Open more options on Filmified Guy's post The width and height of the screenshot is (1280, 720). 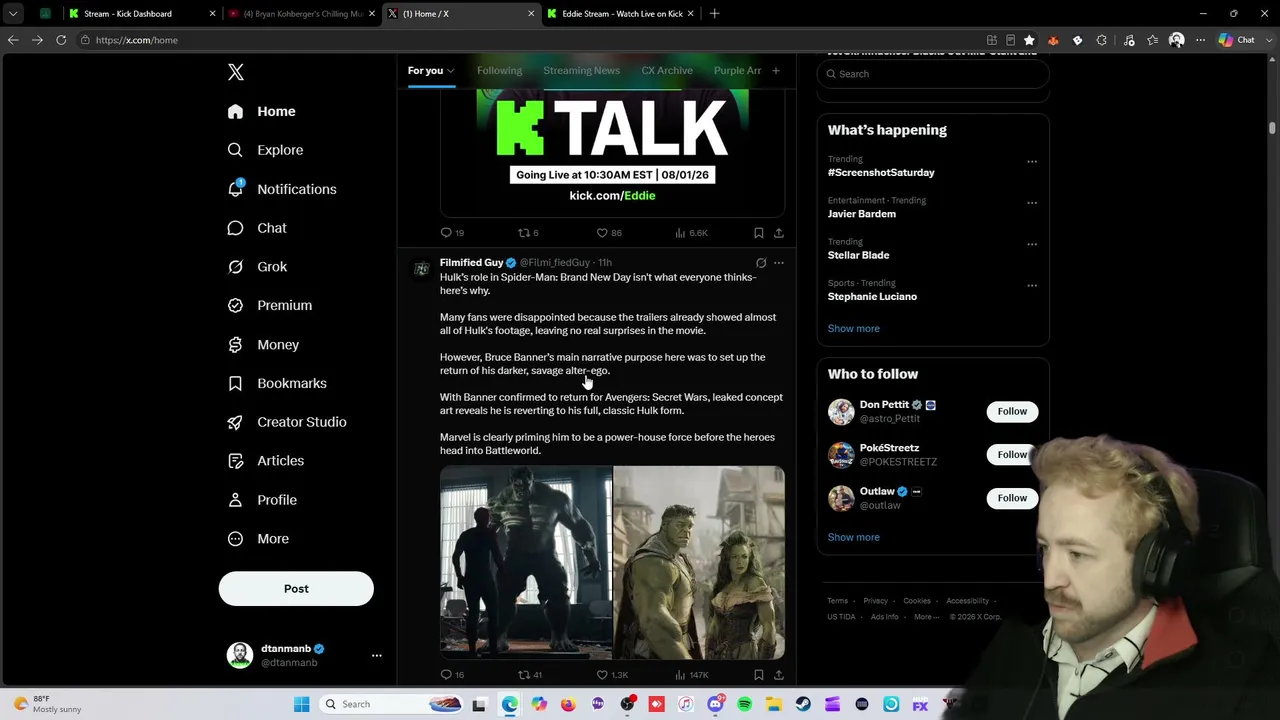(779, 263)
